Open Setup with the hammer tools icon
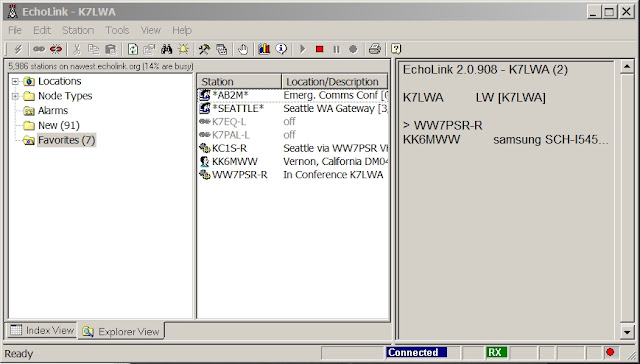The height and width of the screenshot is (364, 640). (204, 49)
